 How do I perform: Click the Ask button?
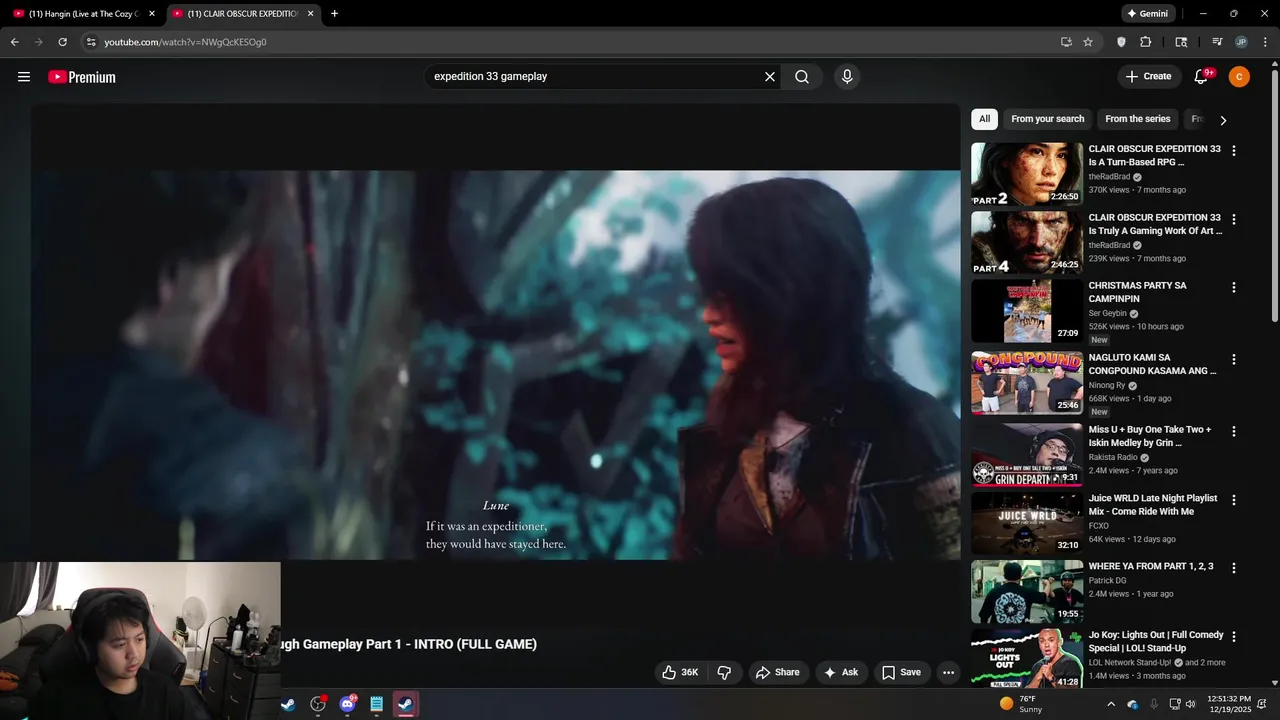point(840,672)
